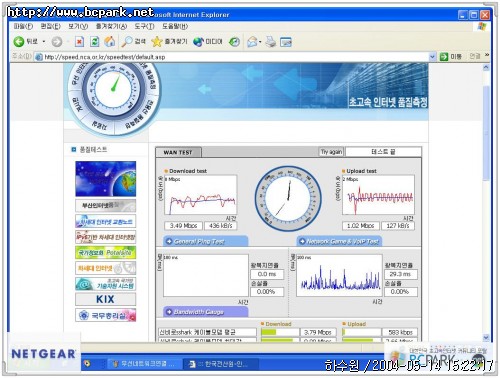
Task: Click the Edit page toolbar icon
Action: (286, 42)
